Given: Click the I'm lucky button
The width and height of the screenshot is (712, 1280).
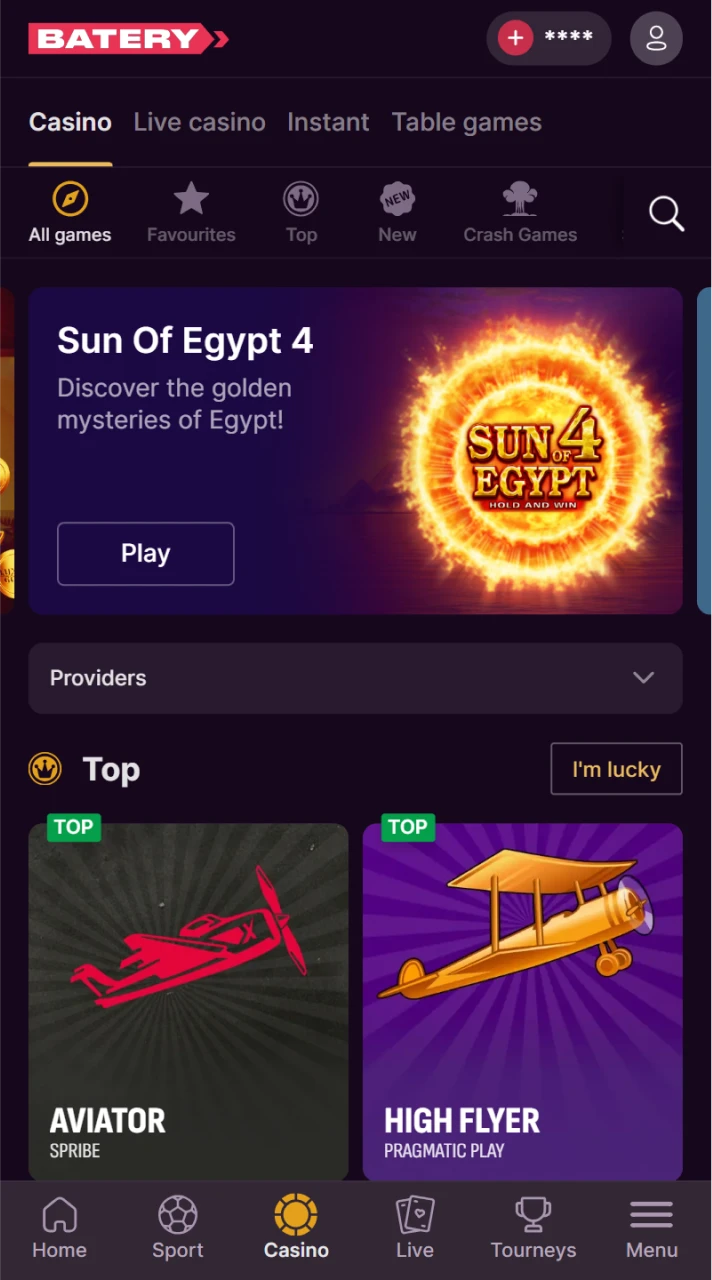Looking at the screenshot, I should point(616,769).
